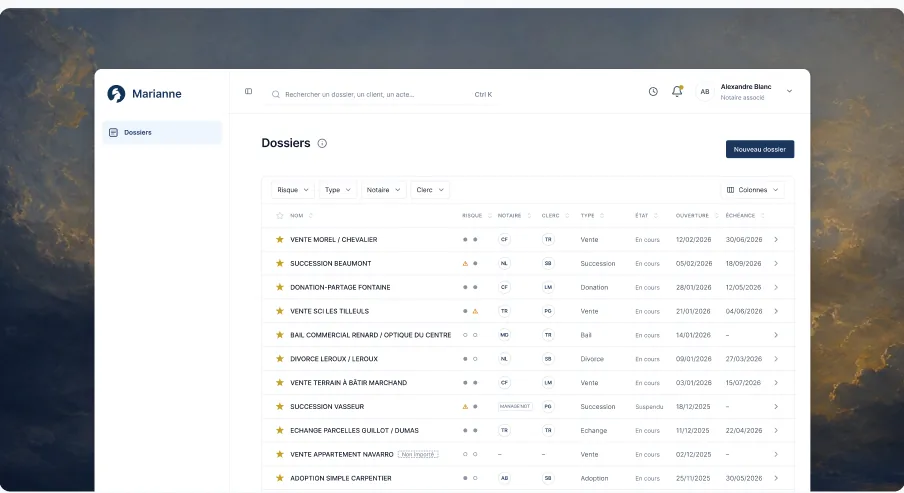
Task: Click MD notary badge in BAIL COMMERCIAL RENARD row
Action: 504,335
